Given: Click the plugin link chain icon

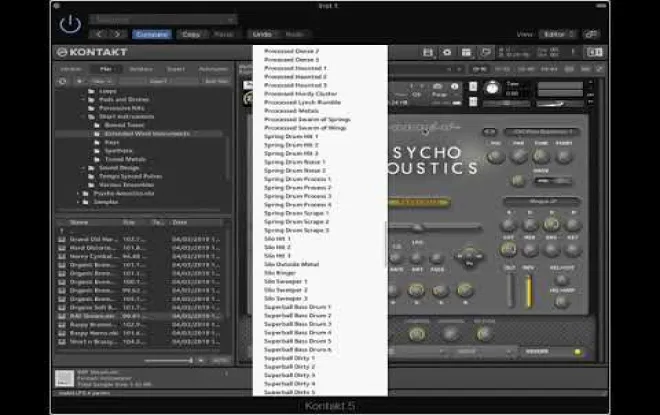Looking at the screenshot, I should tap(591, 34).
